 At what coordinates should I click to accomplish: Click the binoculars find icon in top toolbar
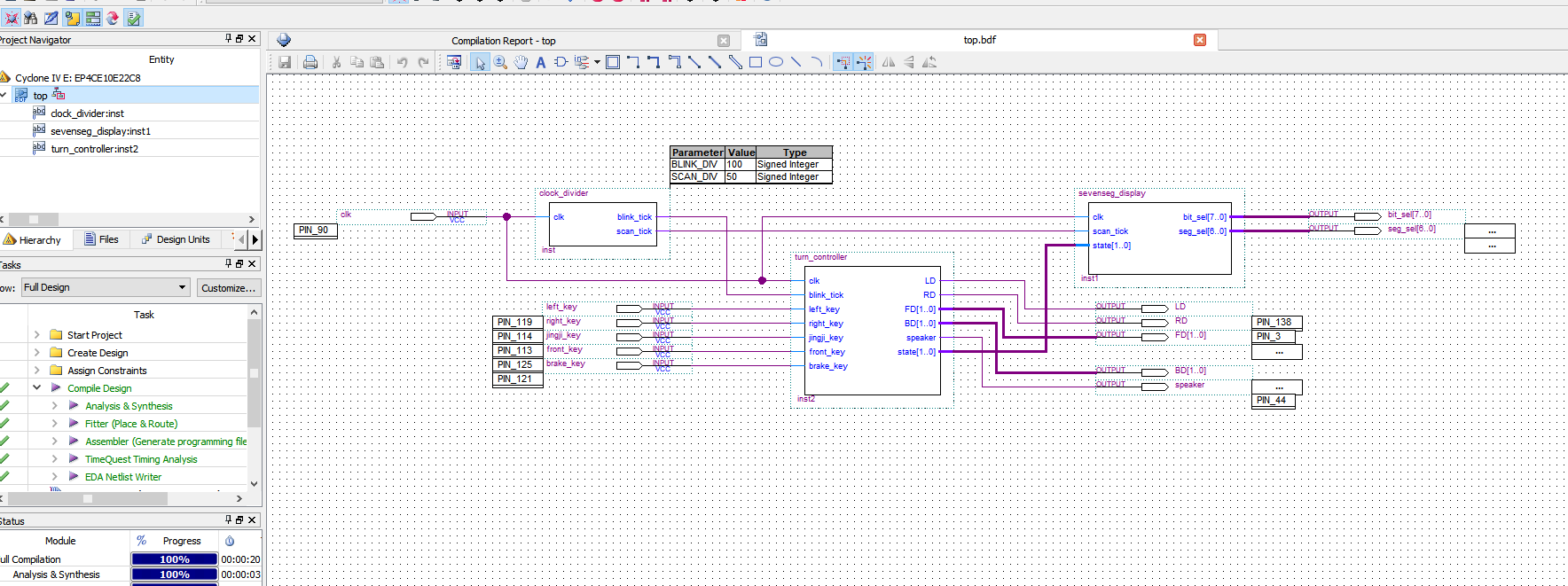(31, 18)
